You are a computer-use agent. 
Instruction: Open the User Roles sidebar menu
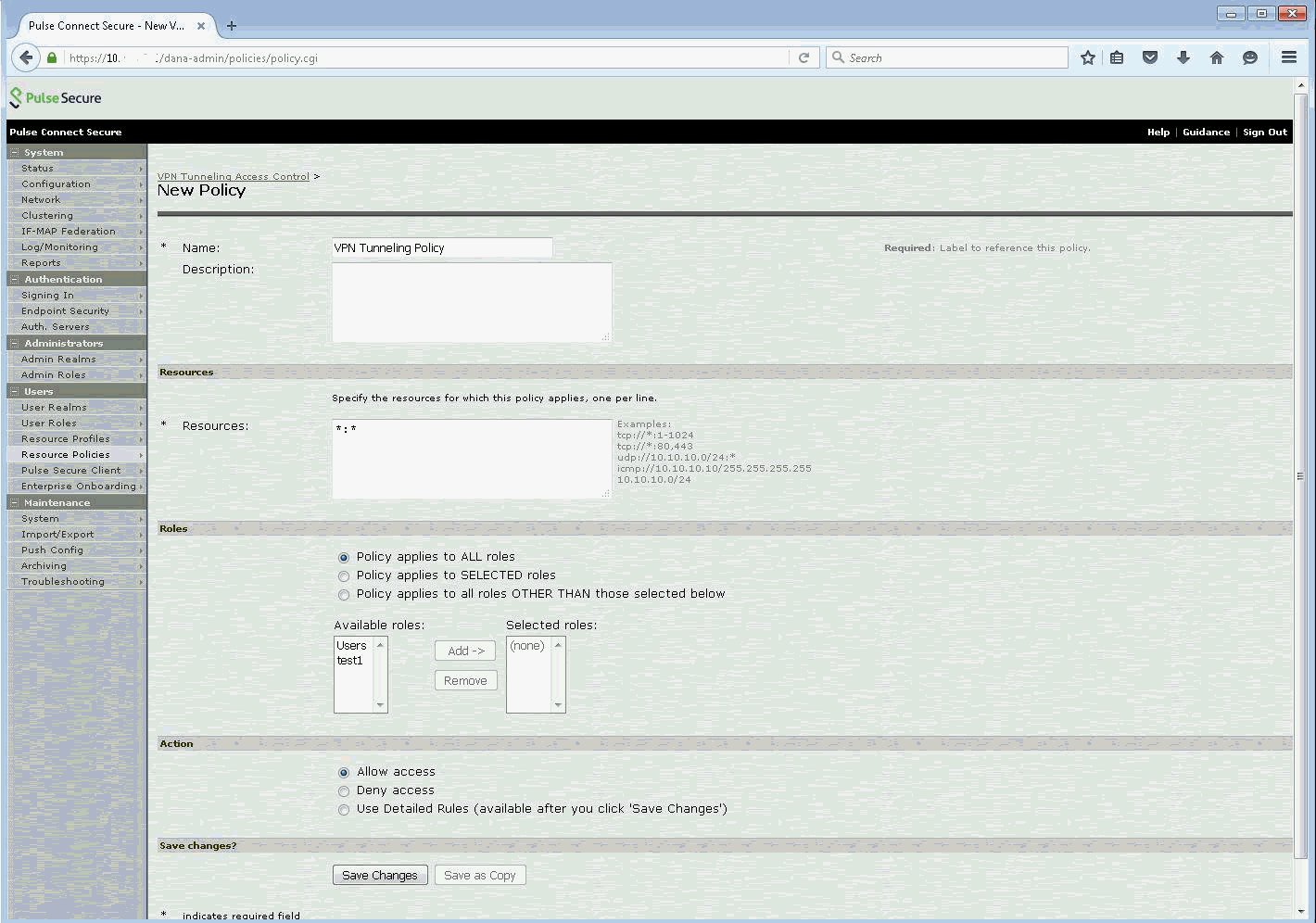[x=49, y=423]
